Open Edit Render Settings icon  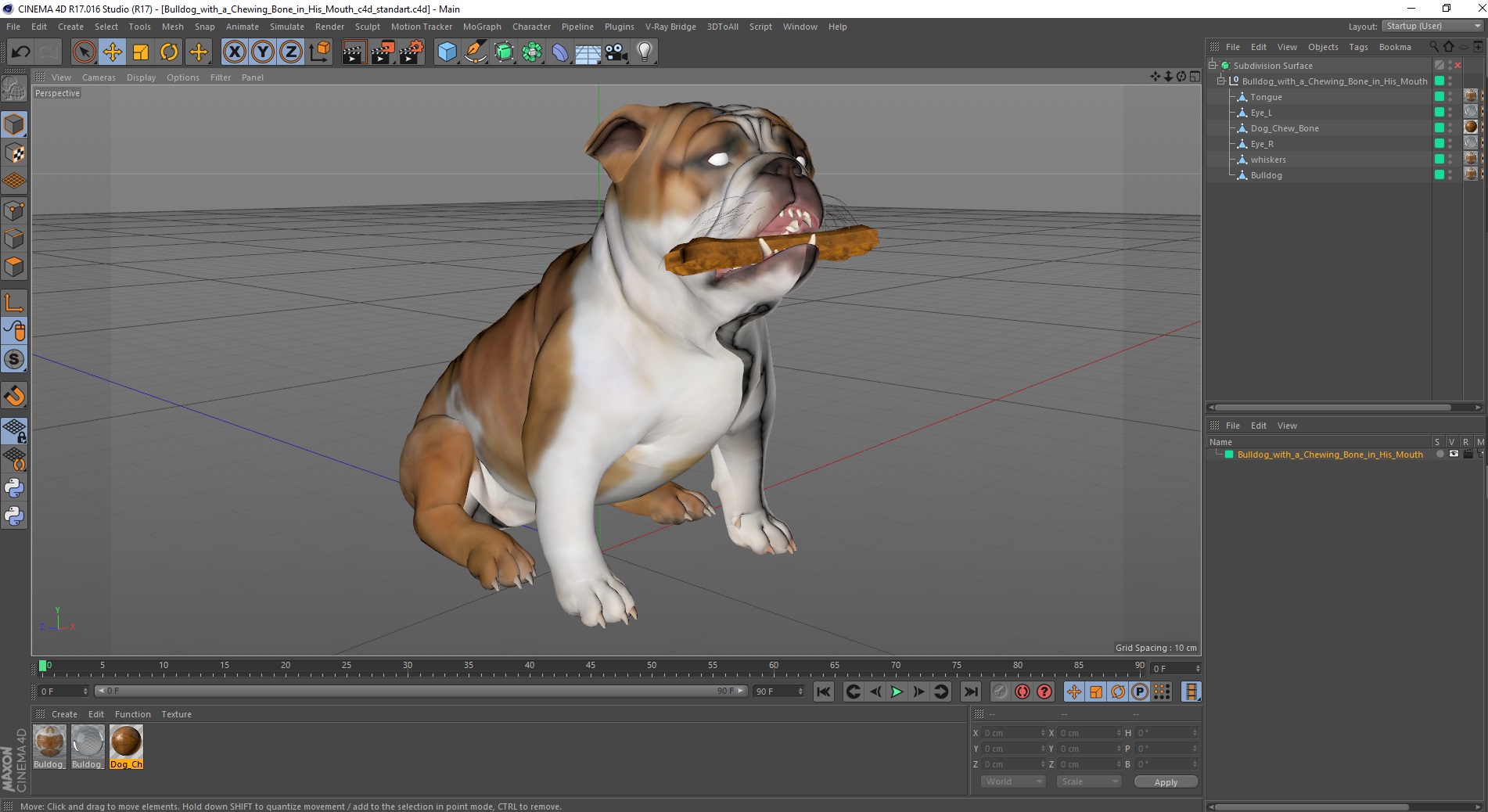pyautogui.click(x=412, y=52)
